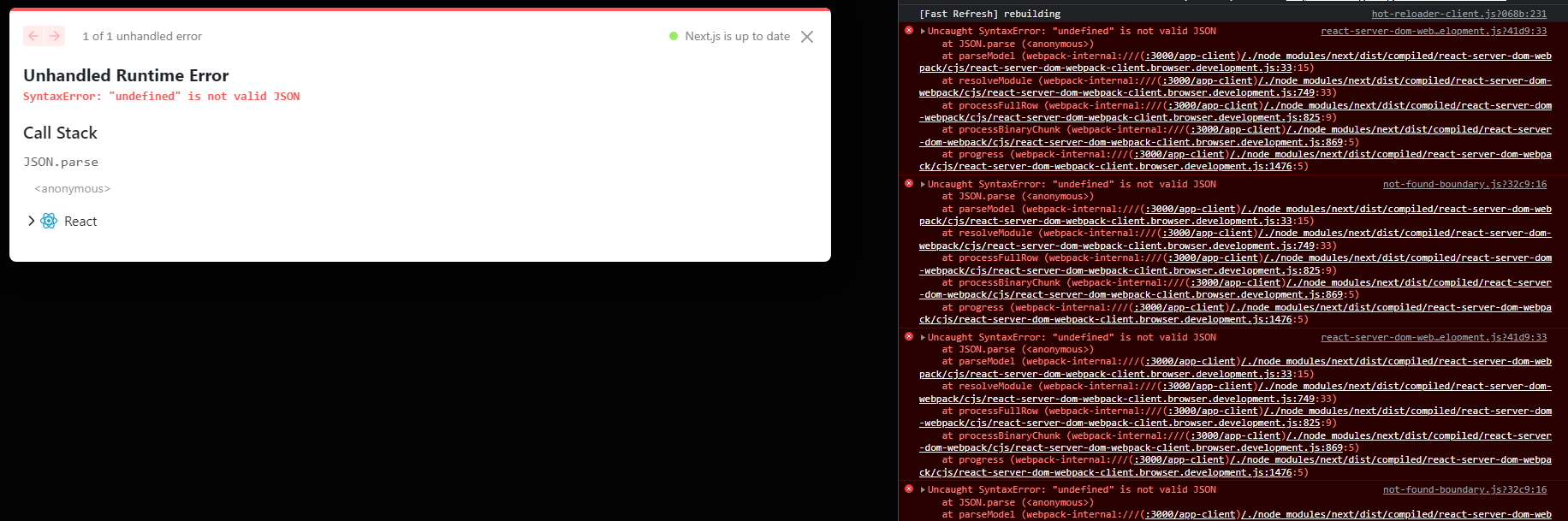This screenshot has width=1568, height=521.
Task: Click the 'Next.js is up to date' status
Action: 737,36
